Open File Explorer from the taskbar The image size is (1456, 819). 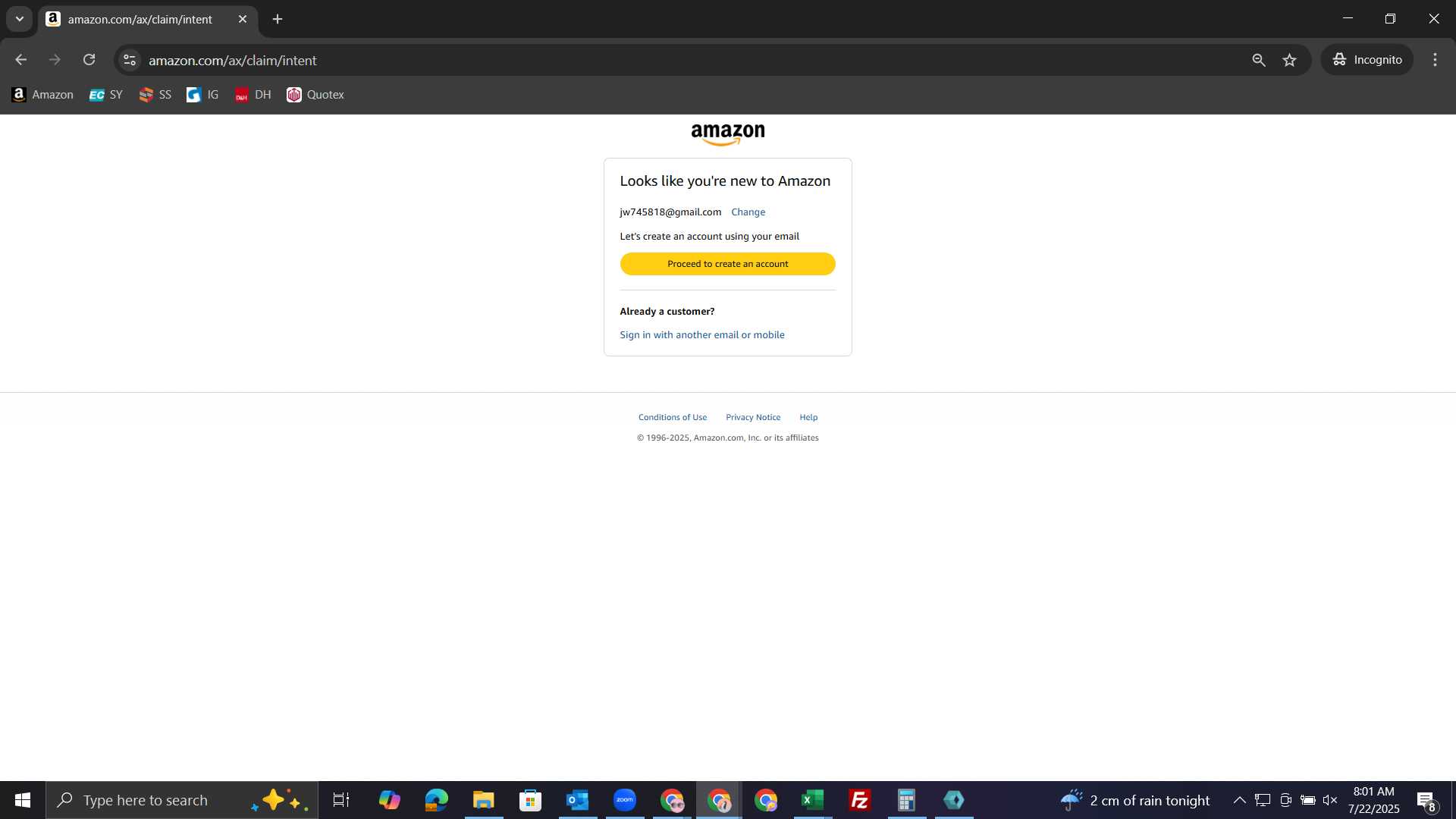point(483,800)
